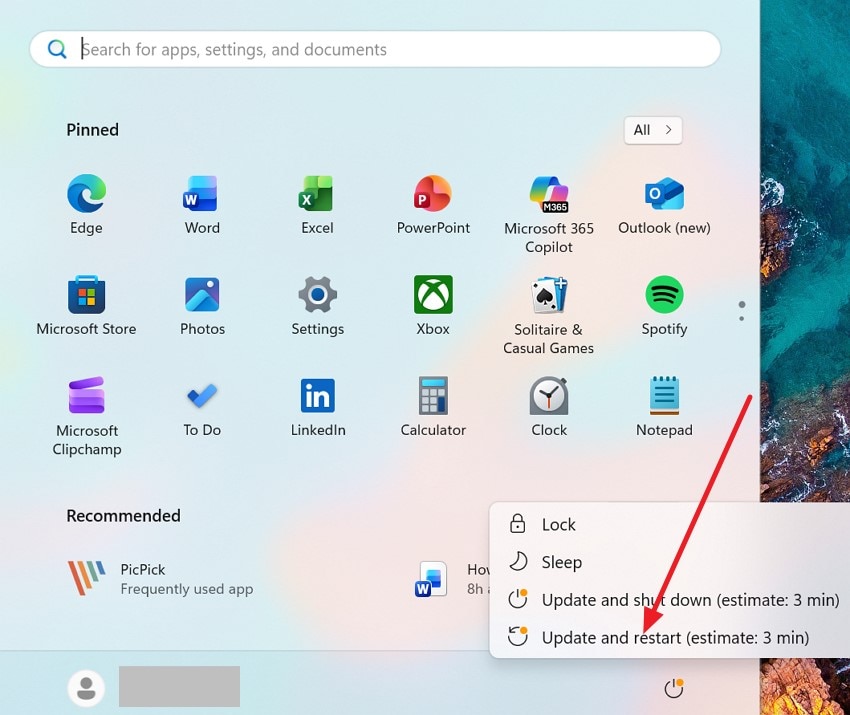Open Outlook (new)
This screenshot has width=850, height=715.
664,195
